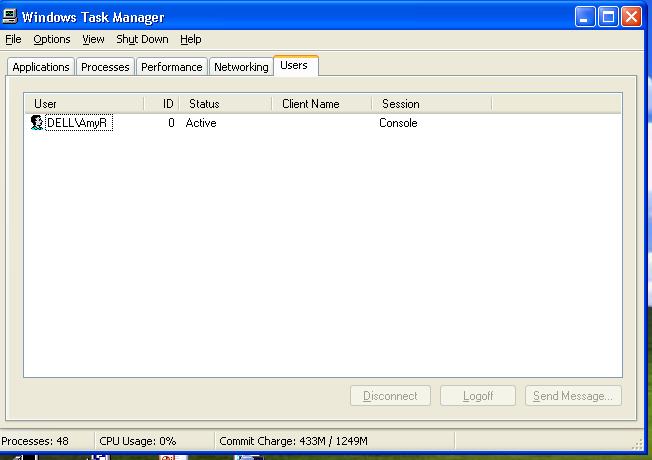Sort by the Status column header
Viewport: 652px width, 460px height.
225,104
